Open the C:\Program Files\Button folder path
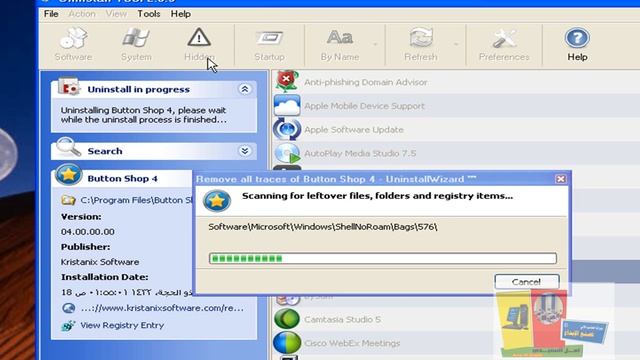640x360 pixels. coord(136,200)
